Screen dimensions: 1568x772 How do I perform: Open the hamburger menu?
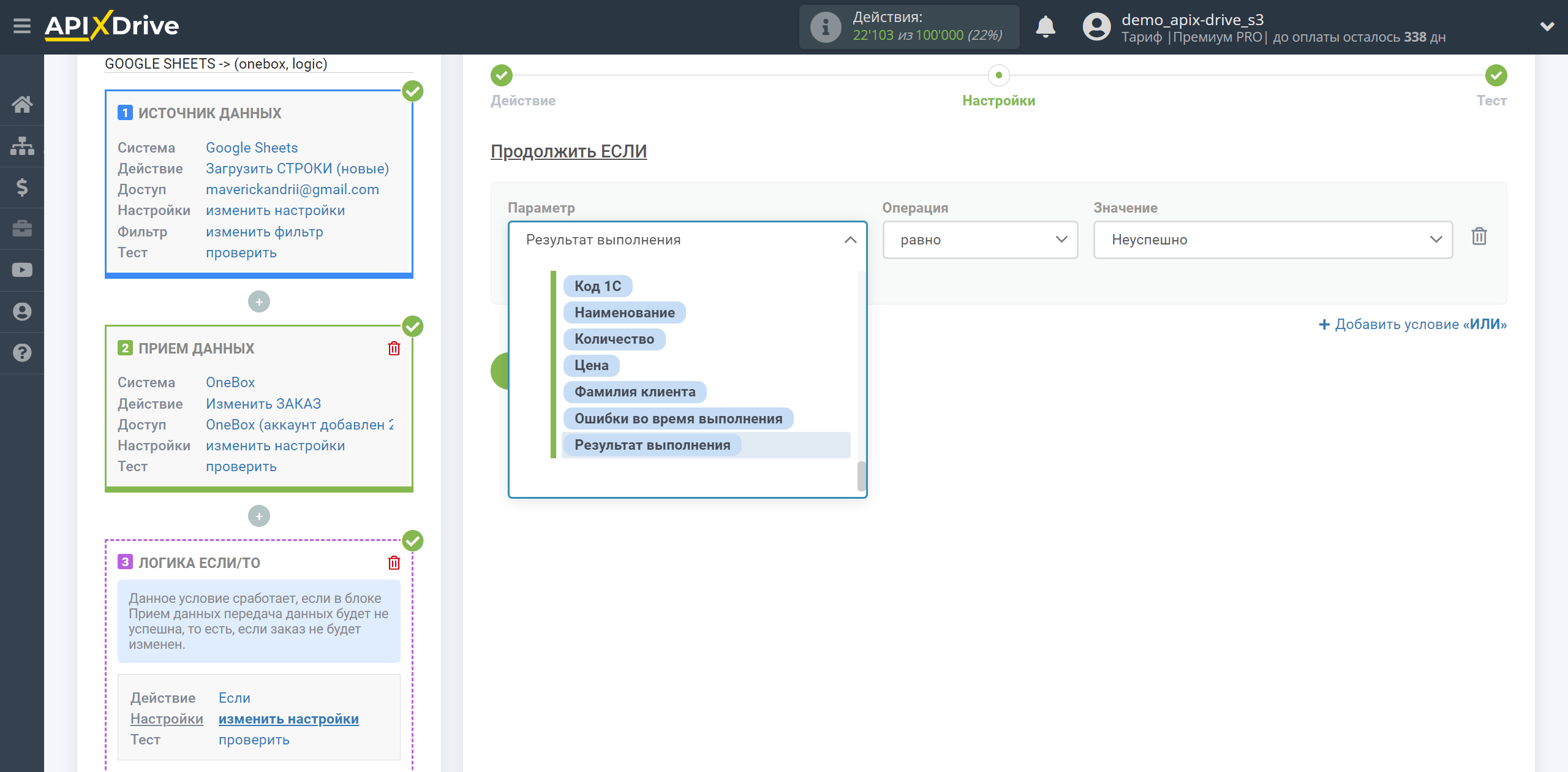[22, 26]
